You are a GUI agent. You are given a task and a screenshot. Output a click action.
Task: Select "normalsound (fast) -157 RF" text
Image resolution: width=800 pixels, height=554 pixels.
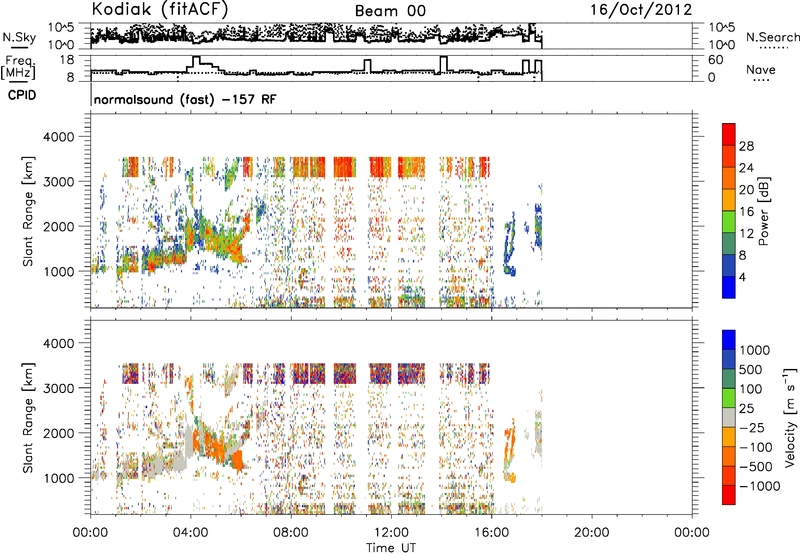click(185, 99)
